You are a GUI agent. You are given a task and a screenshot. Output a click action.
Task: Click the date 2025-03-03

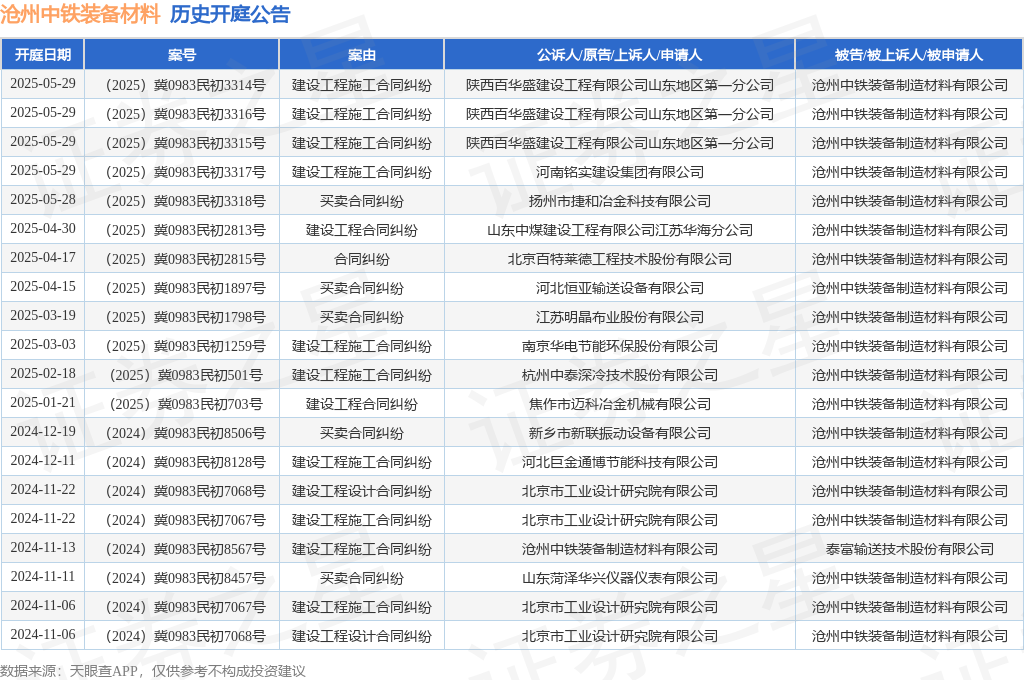click(x=43, y=344)
